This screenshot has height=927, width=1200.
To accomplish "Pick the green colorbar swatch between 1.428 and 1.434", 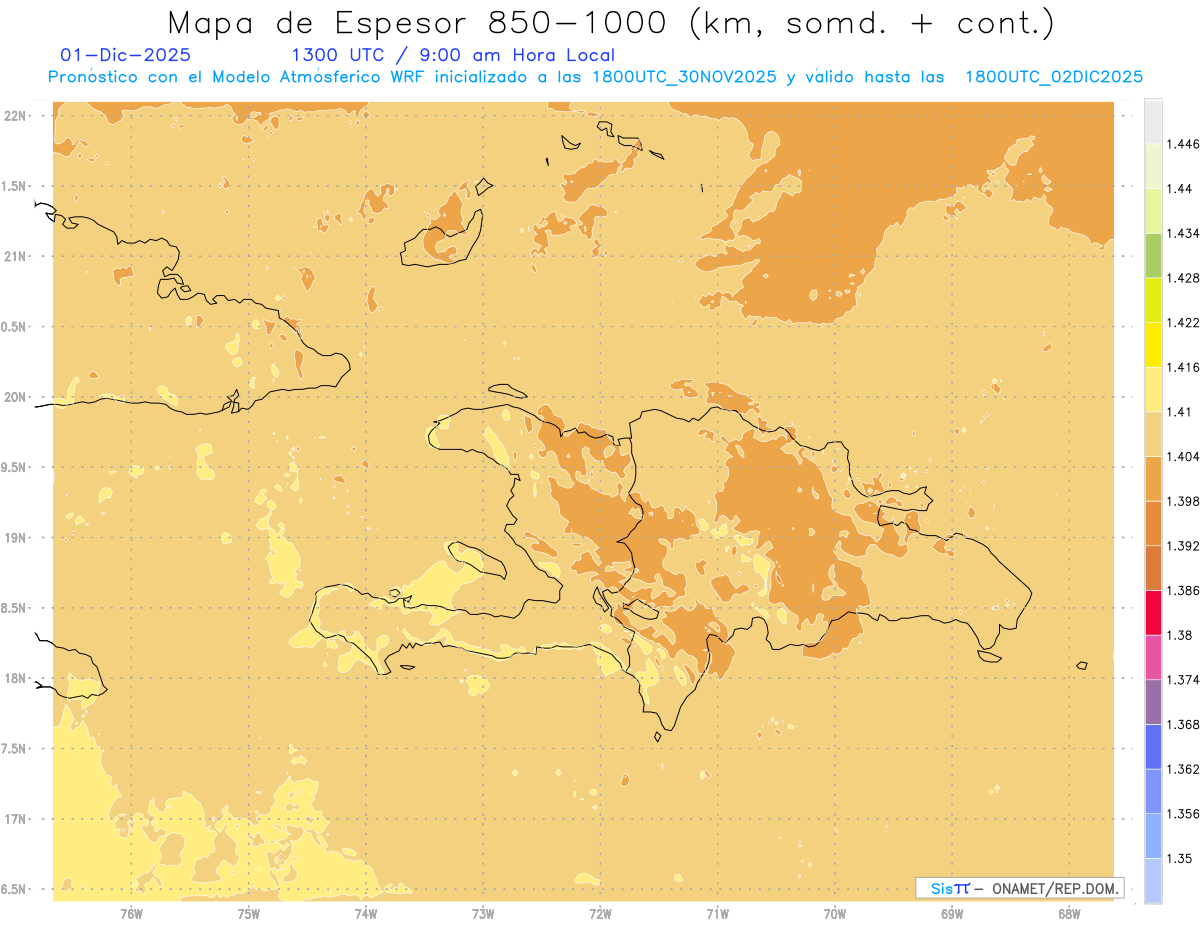I will [1153, 255].
